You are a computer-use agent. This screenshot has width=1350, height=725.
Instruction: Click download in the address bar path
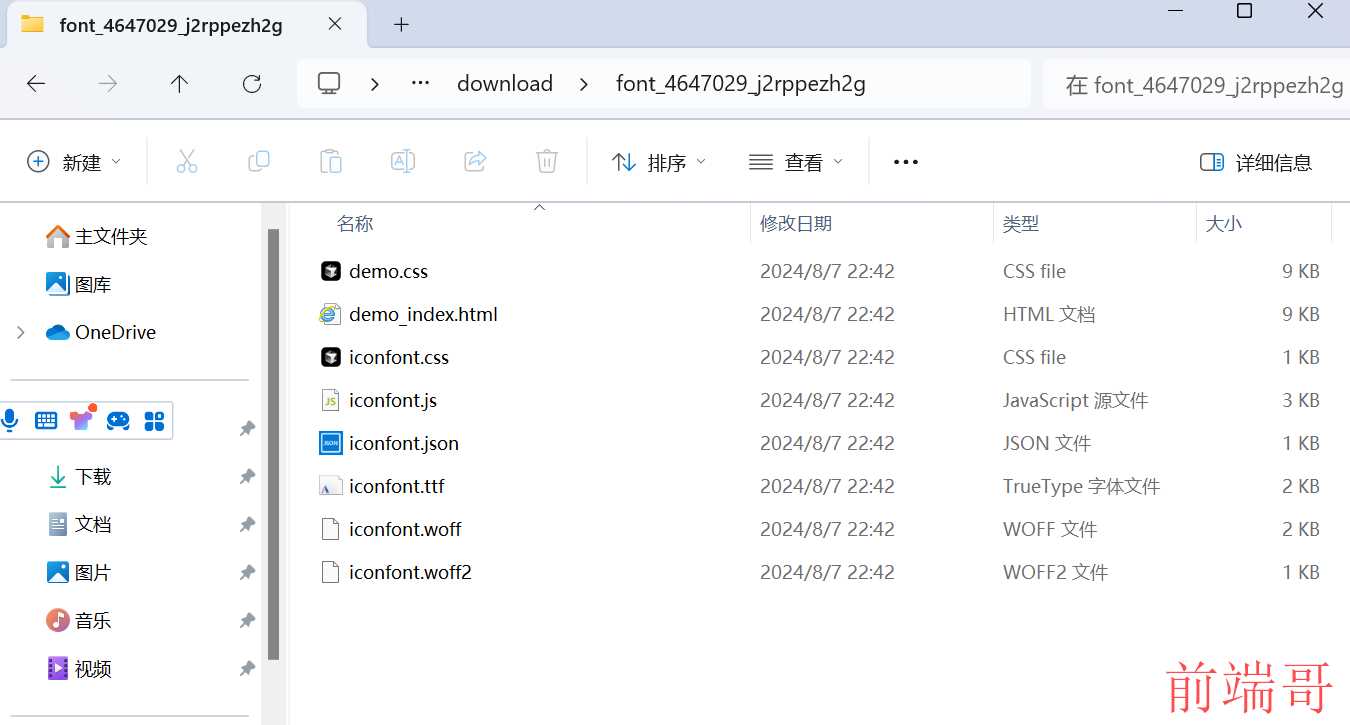click(x=505, y=84)
